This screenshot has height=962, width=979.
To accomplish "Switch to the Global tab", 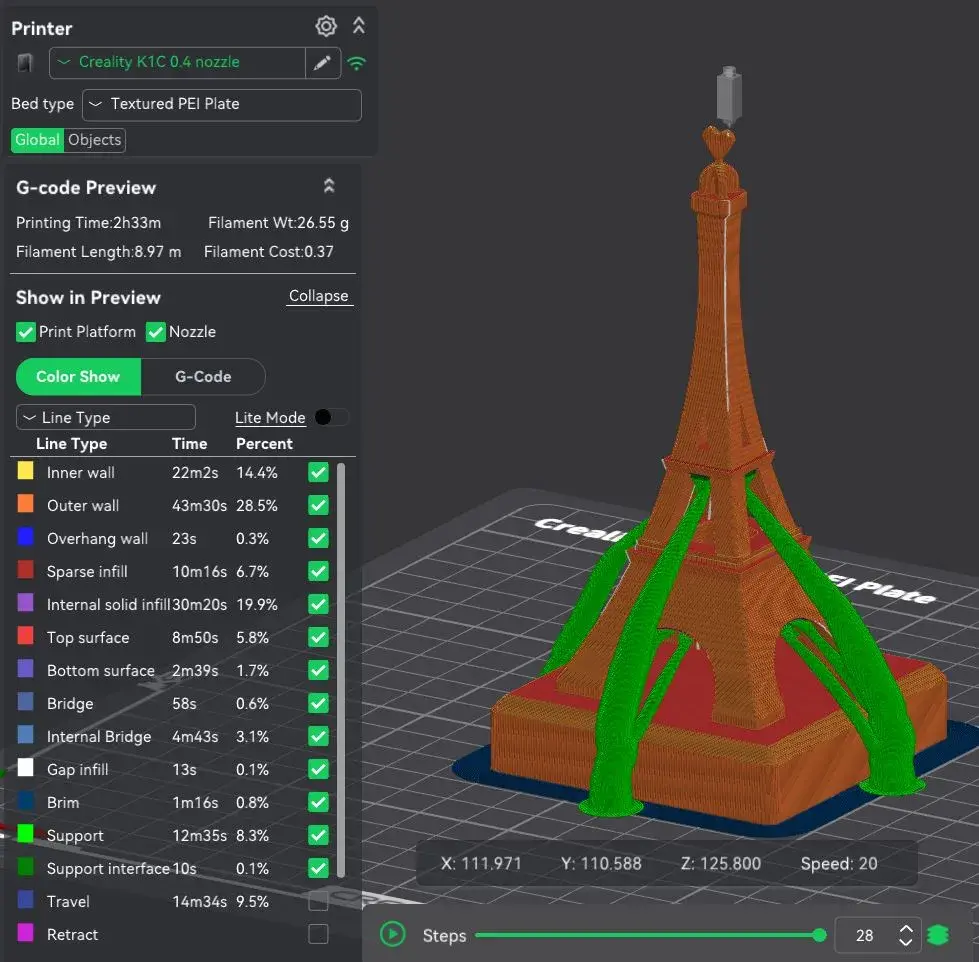I will click(37, 140).
